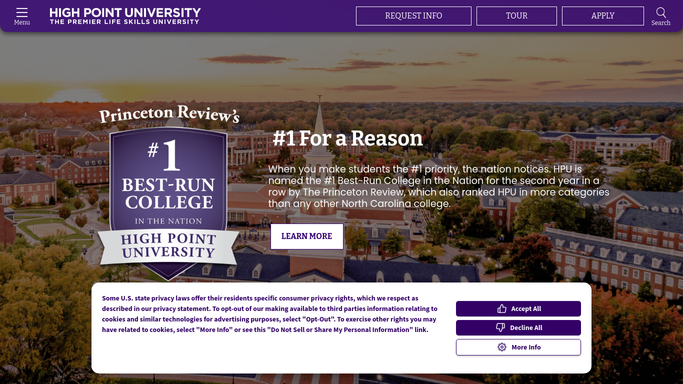Decline all cookies
Screen dimensions: 683x384
click(518, 328)
